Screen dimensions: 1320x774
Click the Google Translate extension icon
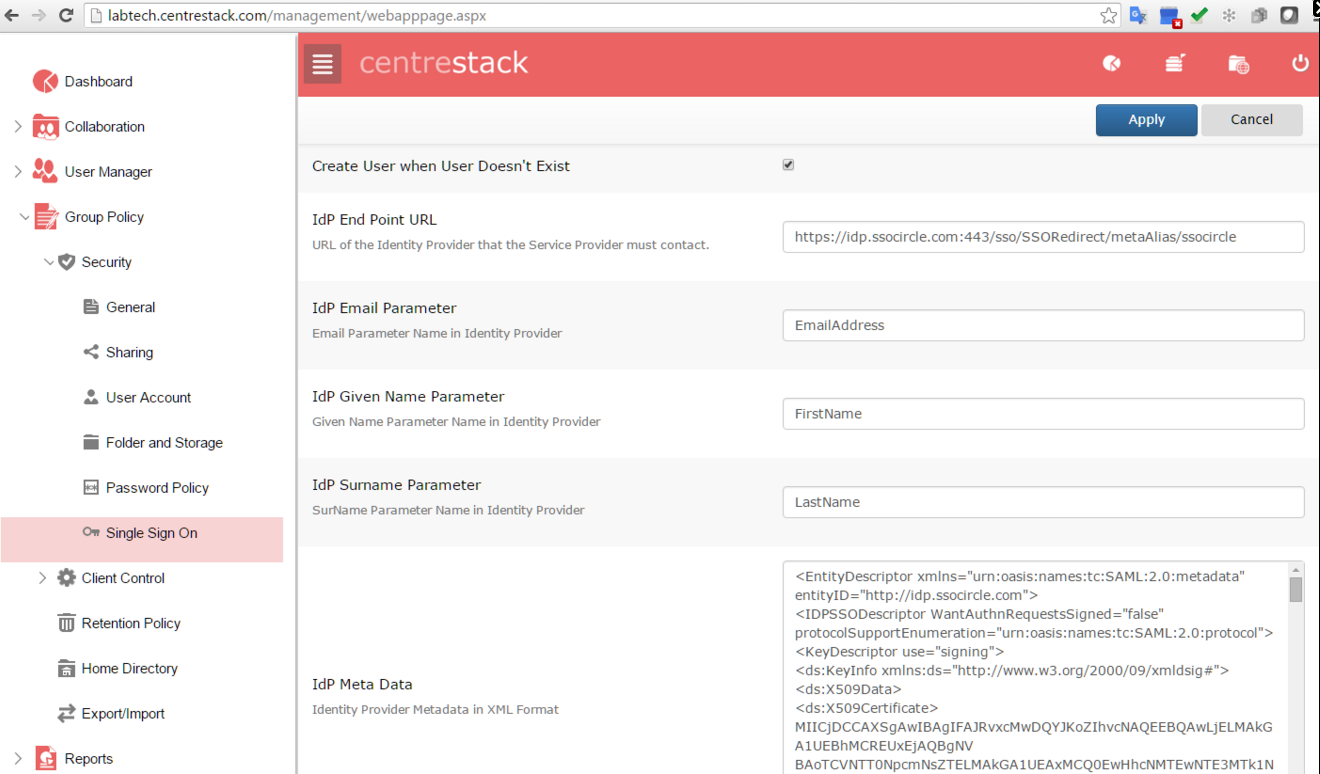(x=1138, y=15)
